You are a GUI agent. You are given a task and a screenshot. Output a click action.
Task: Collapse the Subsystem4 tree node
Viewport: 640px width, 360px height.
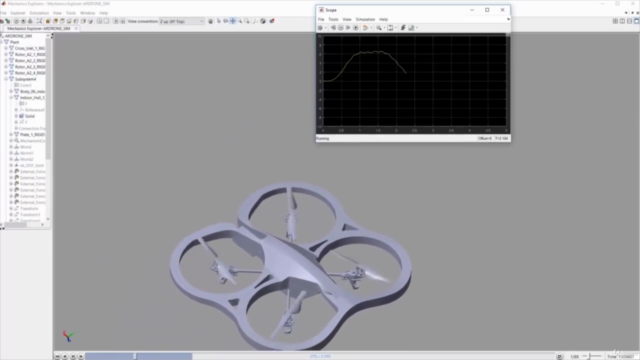tap(6, 79)
